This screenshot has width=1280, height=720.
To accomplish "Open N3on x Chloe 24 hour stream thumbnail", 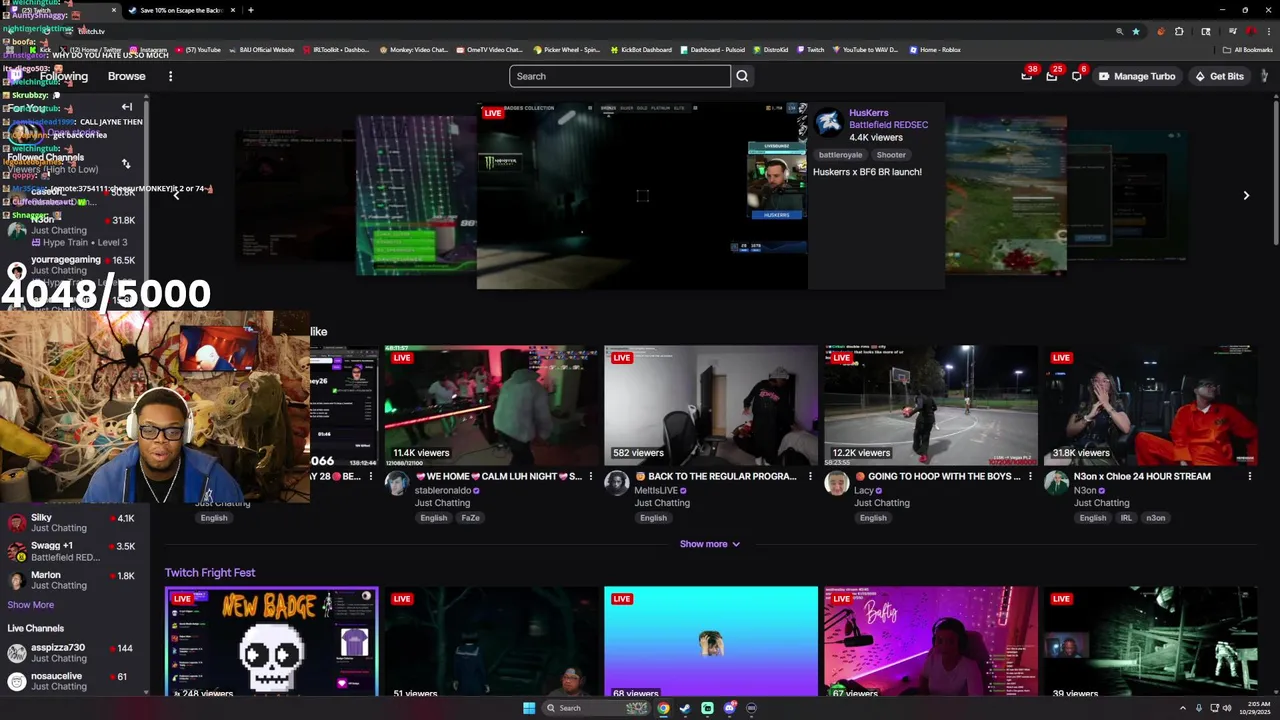I will click(1151, 406).
